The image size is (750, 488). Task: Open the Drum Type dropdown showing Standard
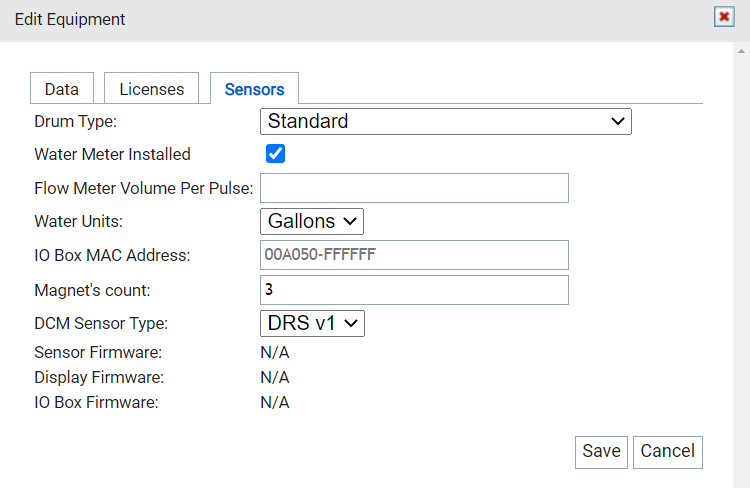[x=446, y=122]
